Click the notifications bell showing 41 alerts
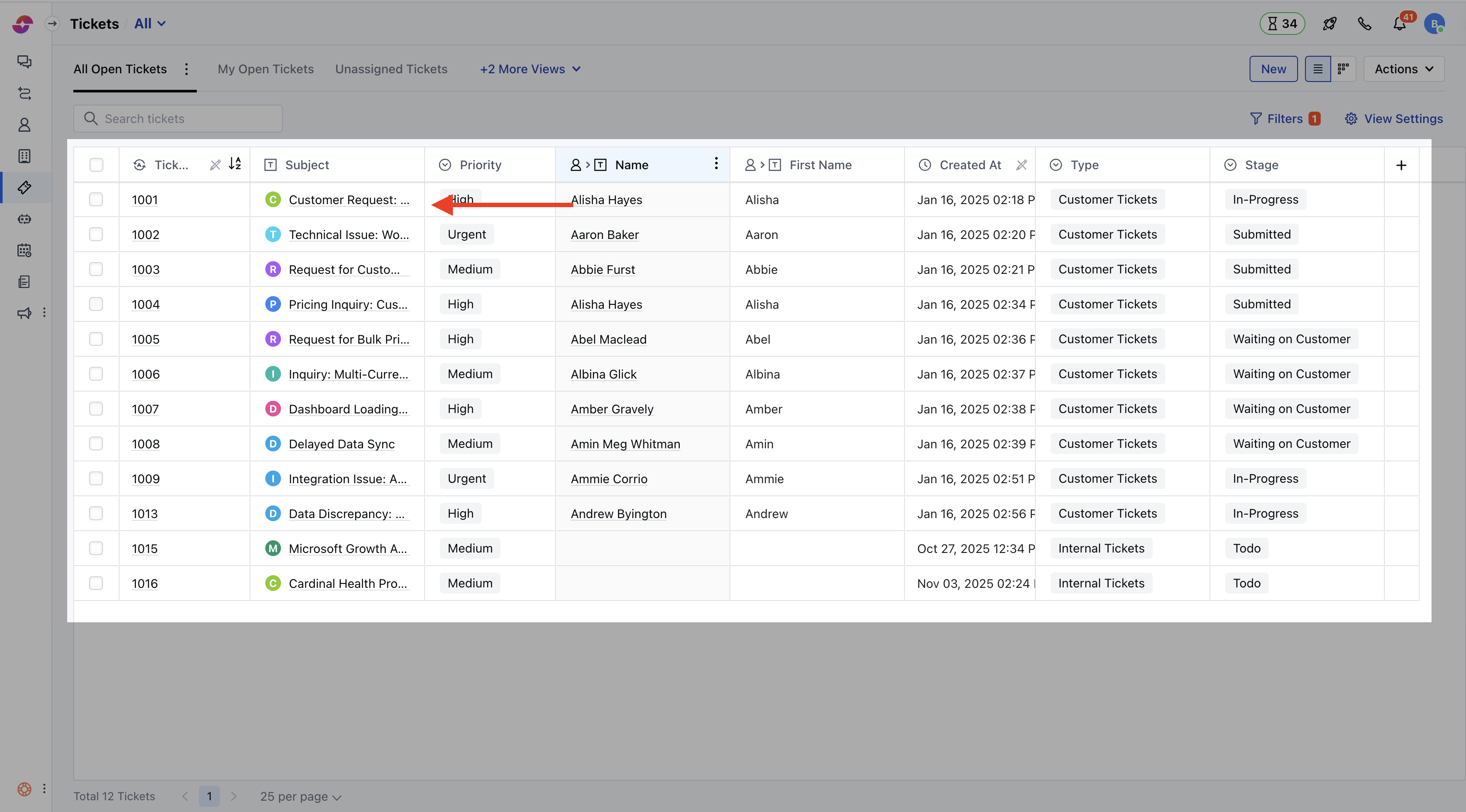The width and height of the screenshot is (1466, 812). (1399, 23)
